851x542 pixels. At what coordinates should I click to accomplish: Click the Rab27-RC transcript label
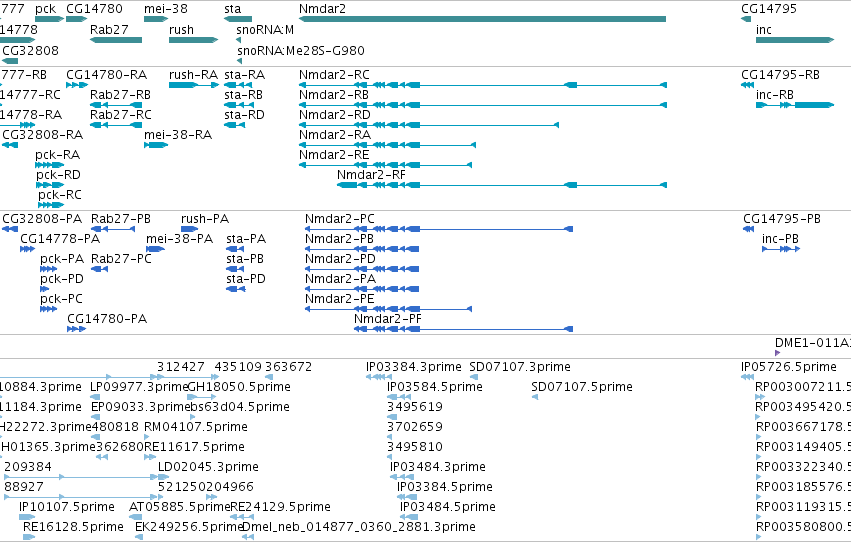coord(121,115)
